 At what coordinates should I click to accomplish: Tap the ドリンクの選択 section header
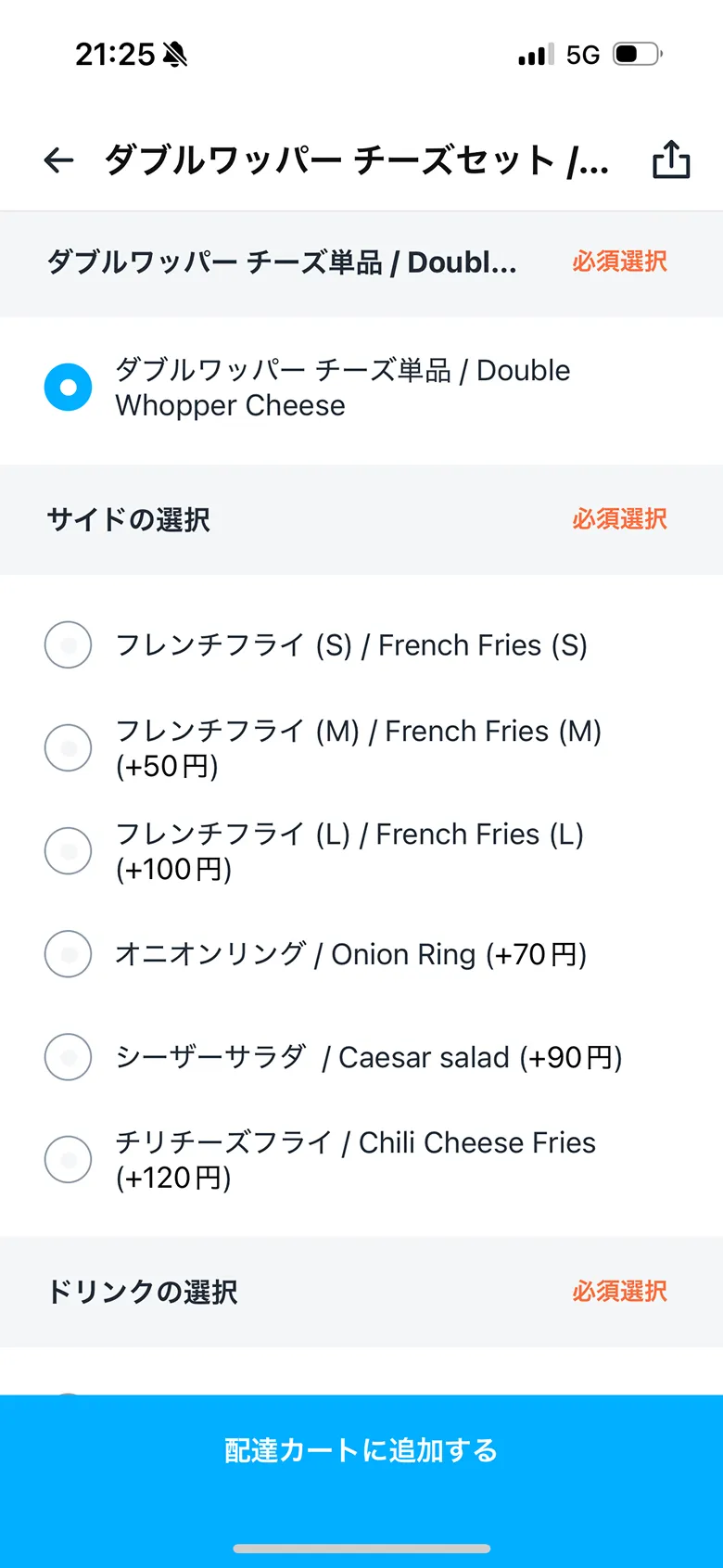[143, 1292]
